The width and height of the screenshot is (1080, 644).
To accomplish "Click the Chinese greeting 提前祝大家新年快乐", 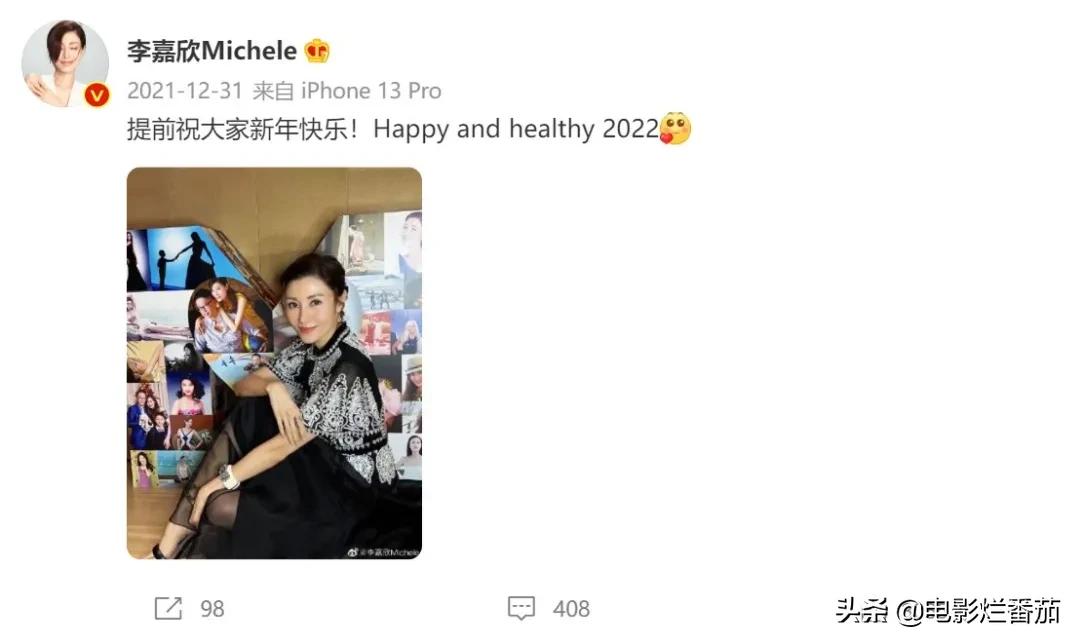I will click(238, 129).
